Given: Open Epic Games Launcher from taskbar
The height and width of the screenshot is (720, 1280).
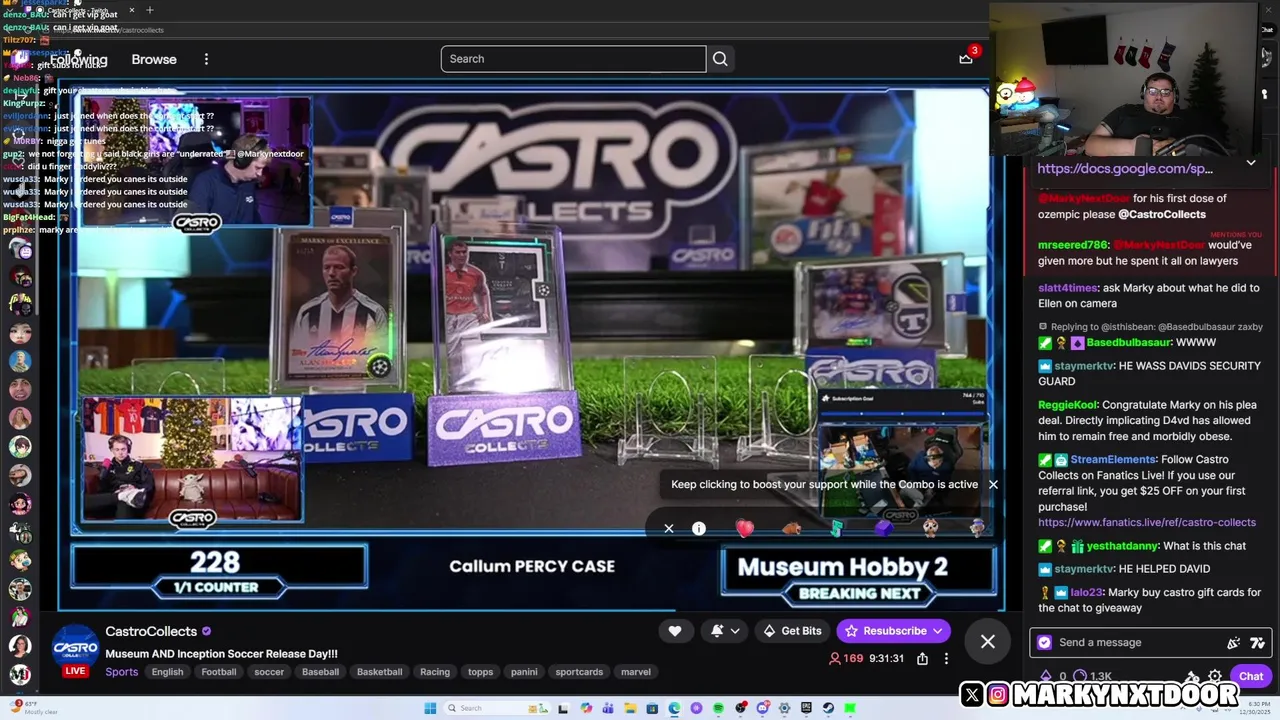Looking at the screenshot, I should tap(806, 708).
